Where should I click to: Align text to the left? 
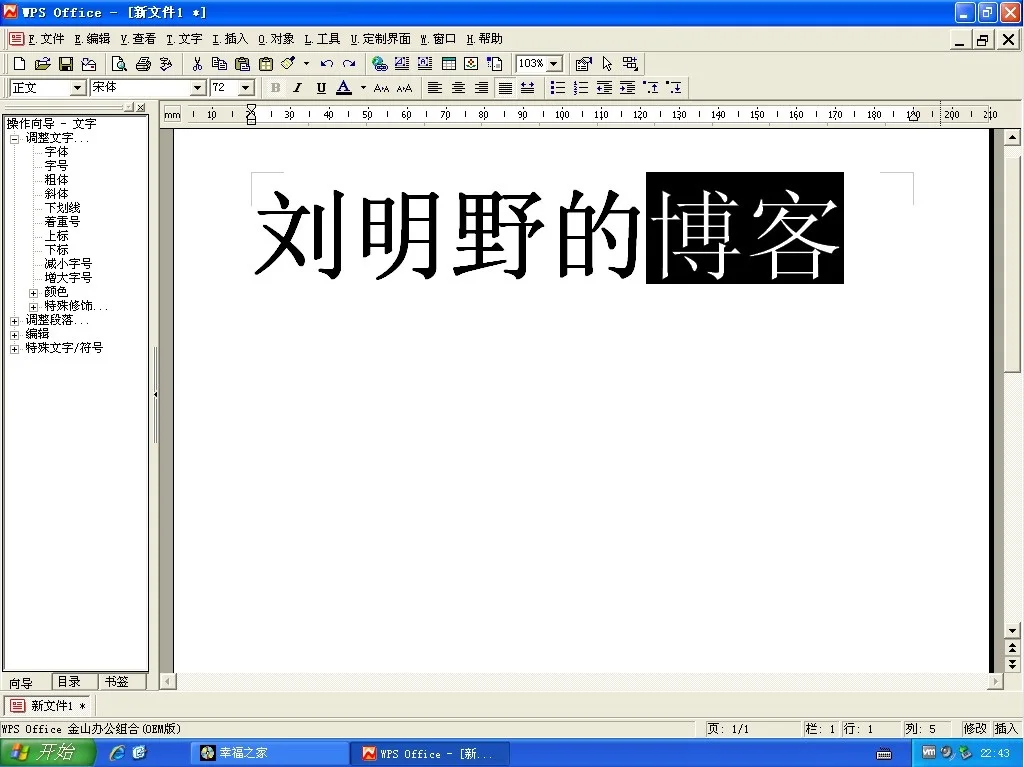[435, 88]
